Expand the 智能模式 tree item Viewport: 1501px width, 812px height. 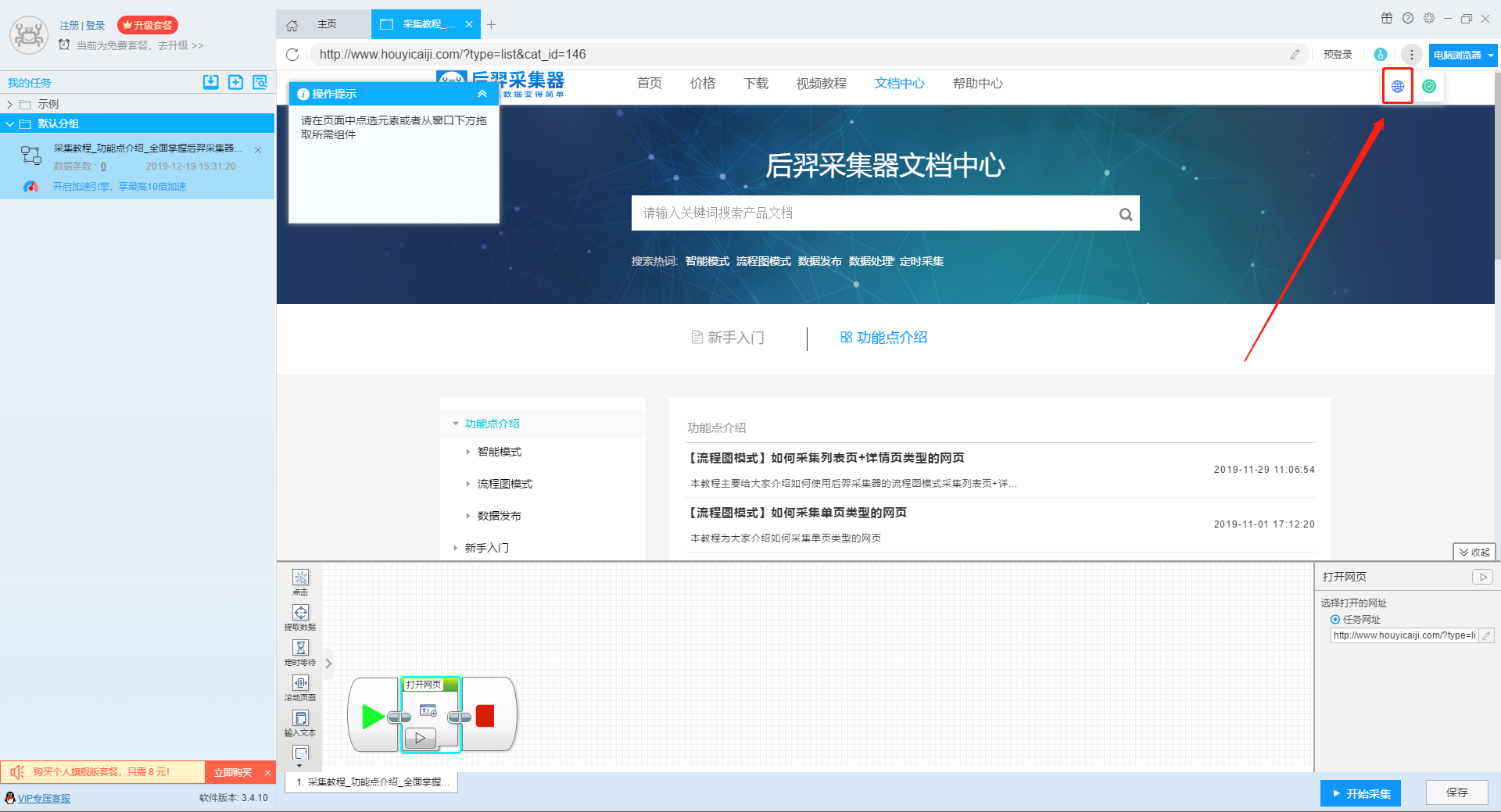click(467, 452)
